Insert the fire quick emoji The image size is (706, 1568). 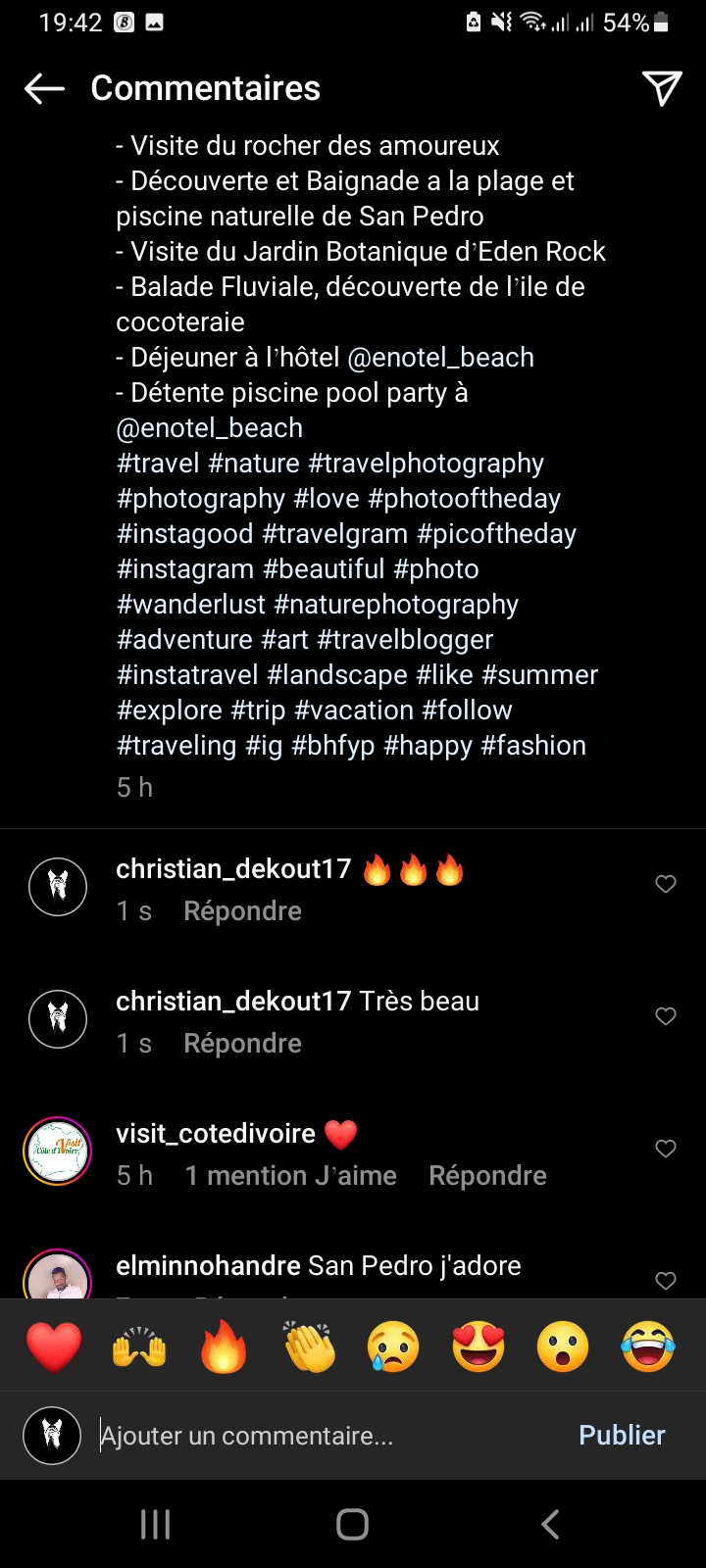point(224,1347)
